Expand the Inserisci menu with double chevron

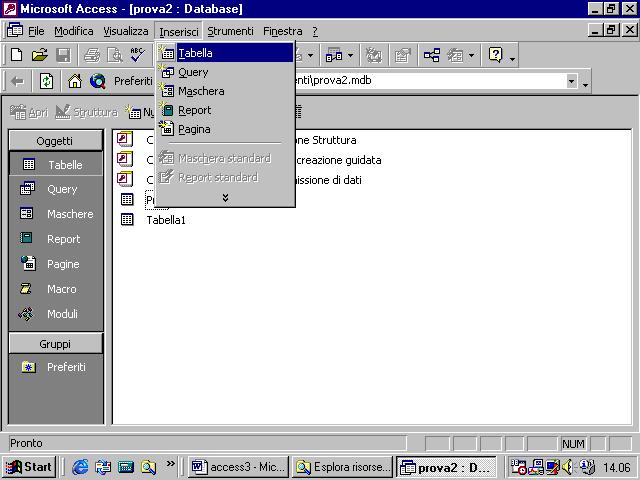tap(225, 198)
